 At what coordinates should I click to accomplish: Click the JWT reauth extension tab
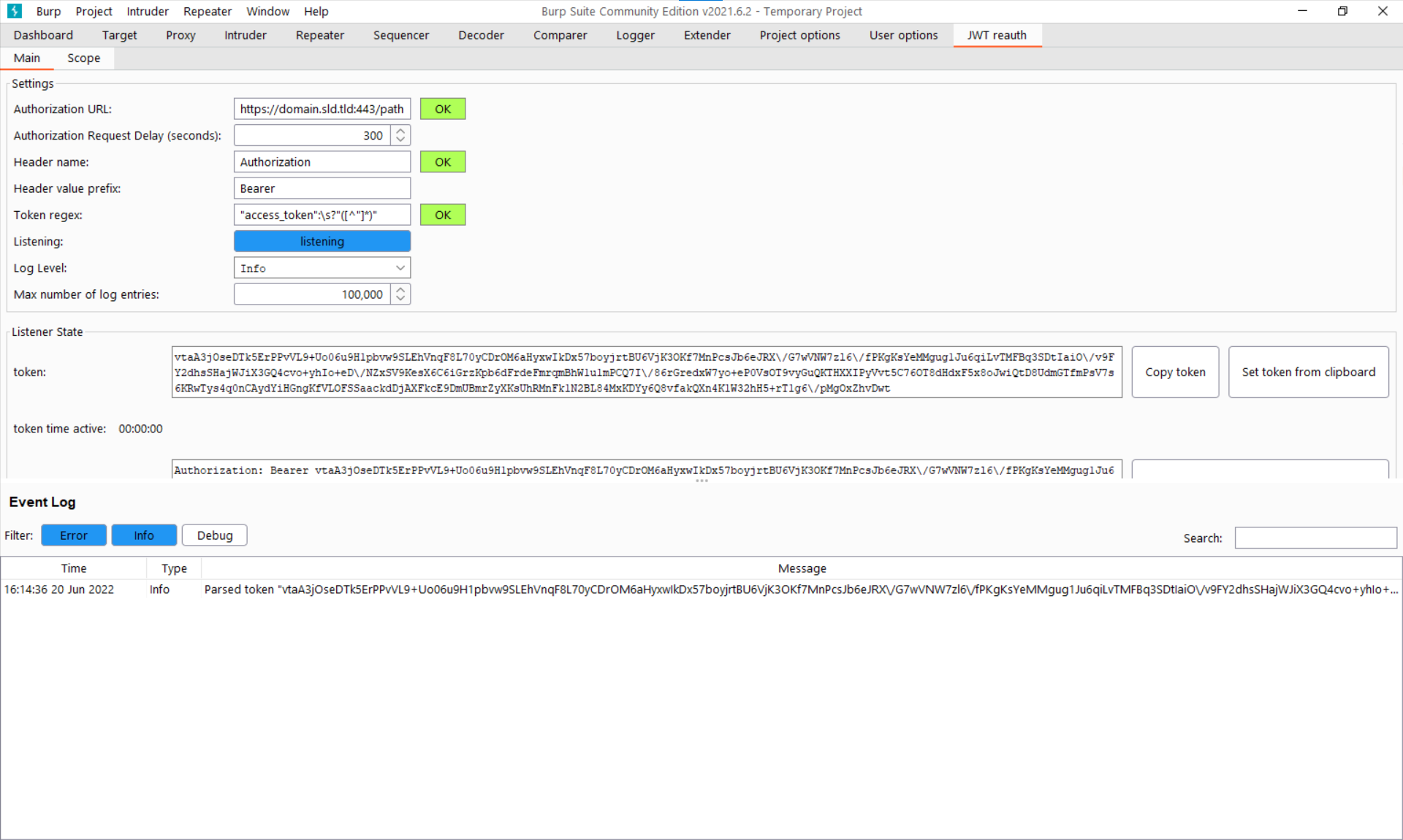[996, 34]
